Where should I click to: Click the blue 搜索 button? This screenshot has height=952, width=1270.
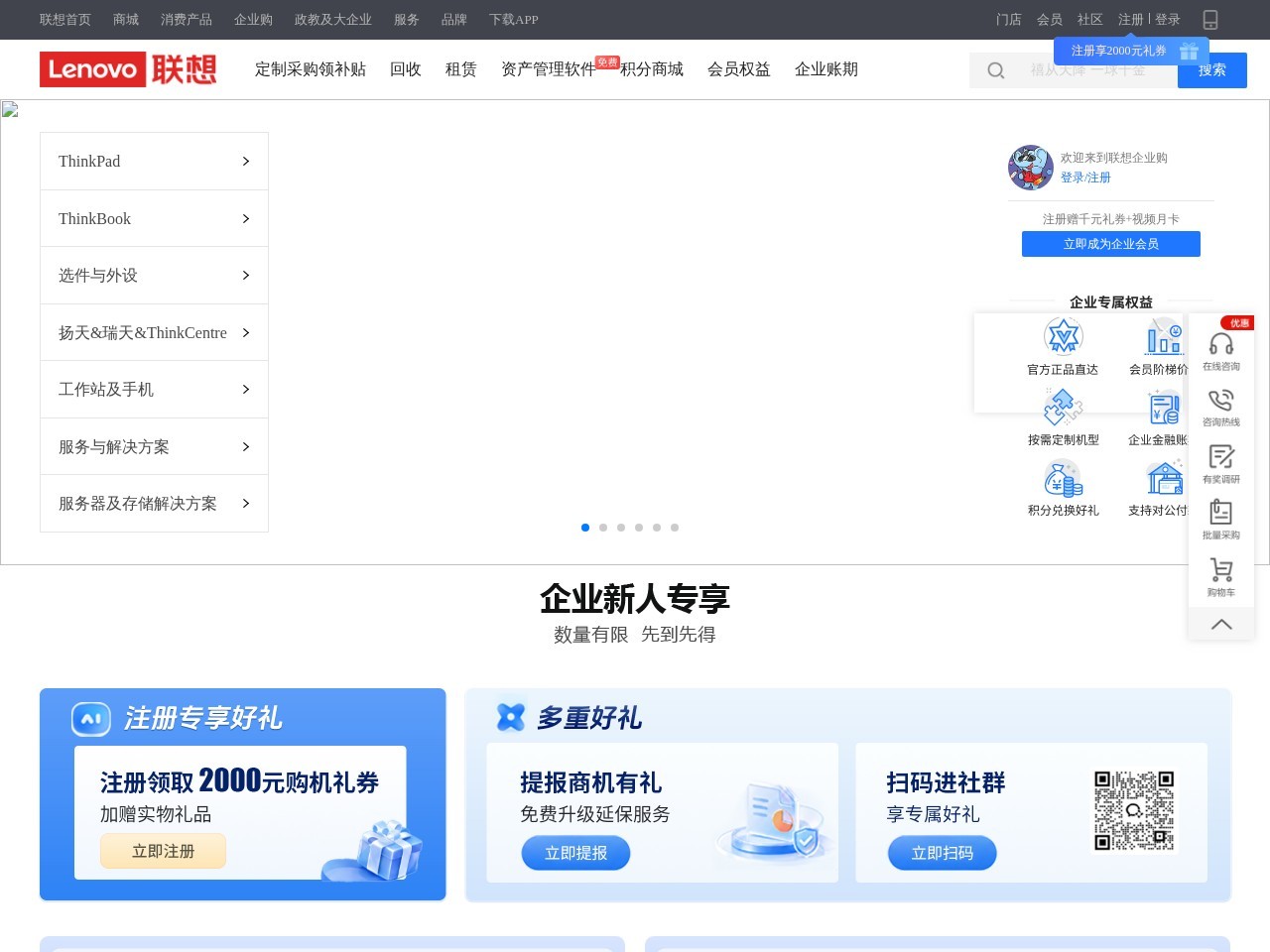coord(1212,70)
